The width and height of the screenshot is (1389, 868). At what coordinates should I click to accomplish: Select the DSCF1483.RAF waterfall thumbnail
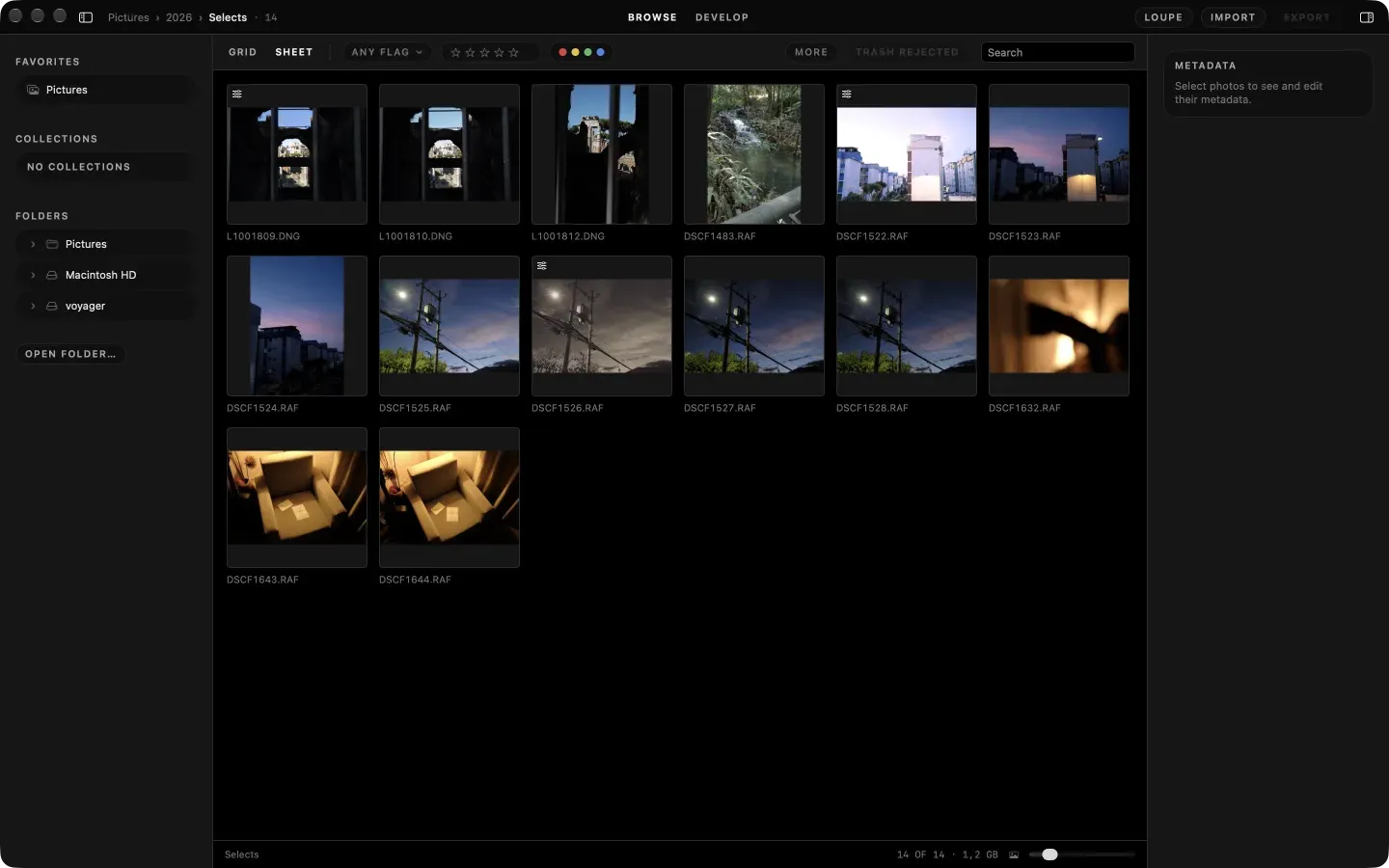[x=754, y=154]
